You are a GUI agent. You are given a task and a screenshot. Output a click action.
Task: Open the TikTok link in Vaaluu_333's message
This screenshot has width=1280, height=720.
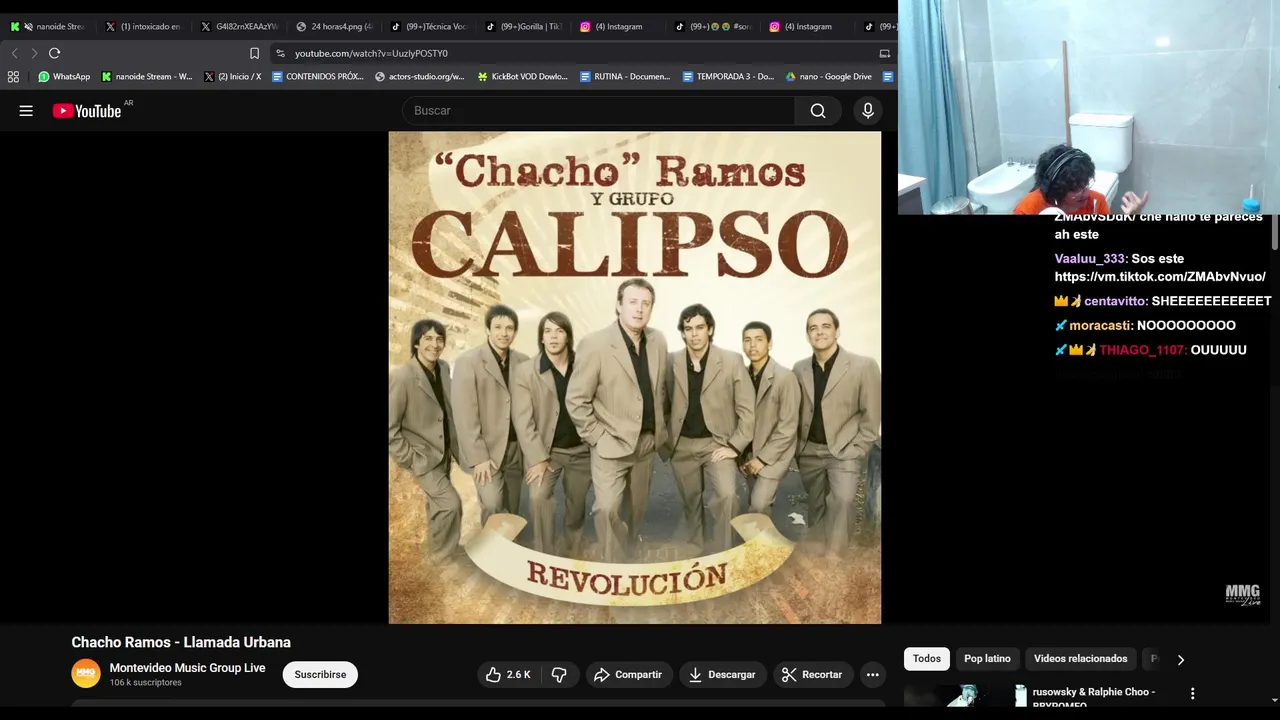pos(1160,277)
